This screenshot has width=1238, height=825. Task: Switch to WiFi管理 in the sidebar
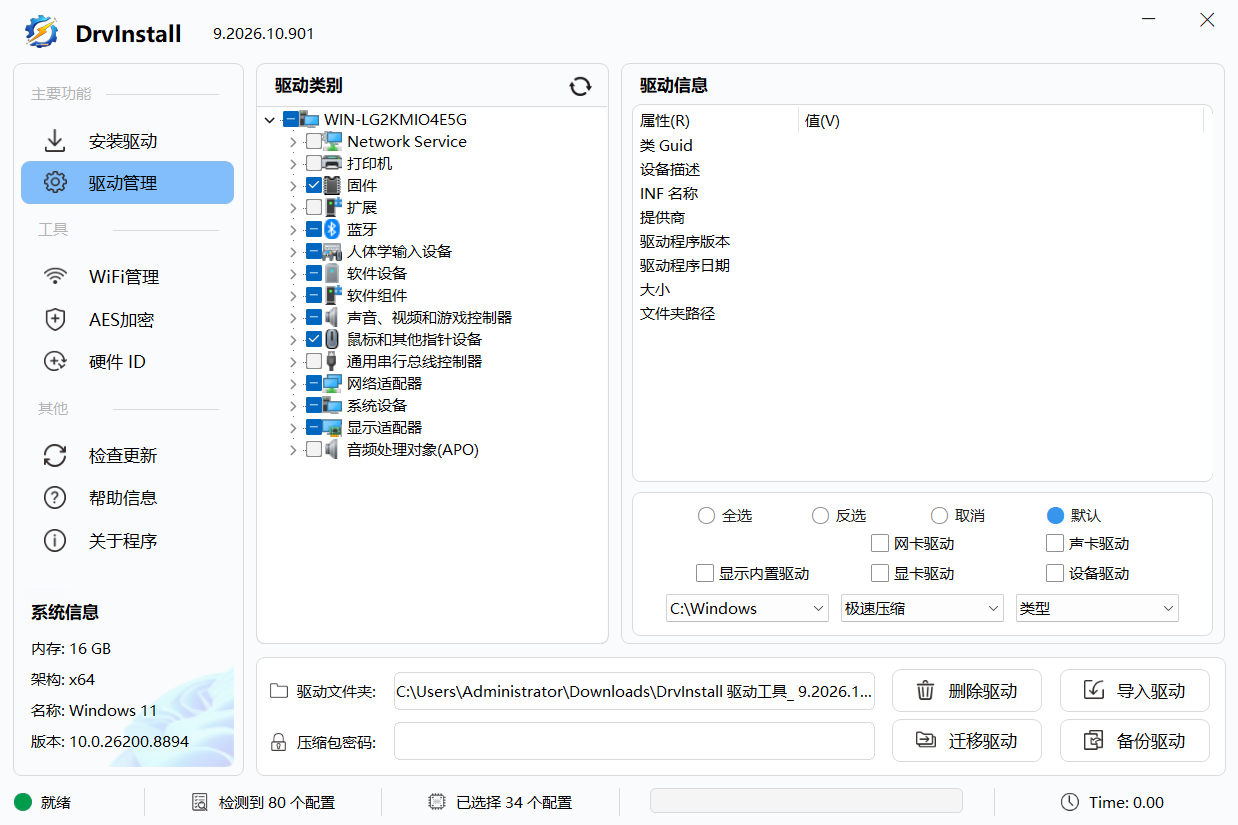127,277
